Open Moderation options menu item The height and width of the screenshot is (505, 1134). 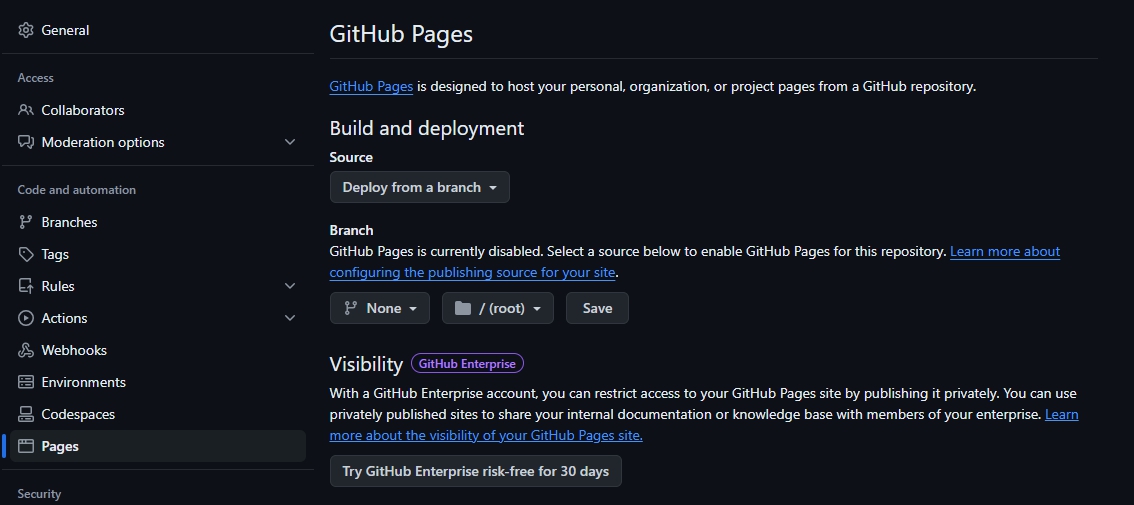tap(158, 142)
